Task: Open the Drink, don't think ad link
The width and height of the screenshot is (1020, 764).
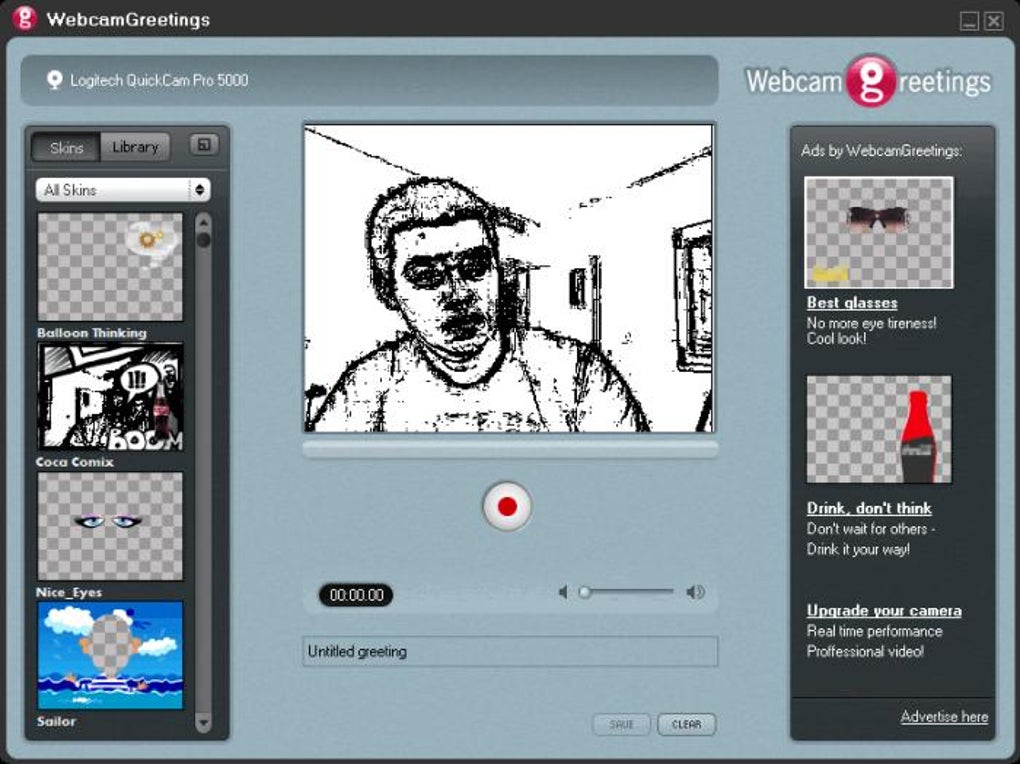Action: click(869, 508)
